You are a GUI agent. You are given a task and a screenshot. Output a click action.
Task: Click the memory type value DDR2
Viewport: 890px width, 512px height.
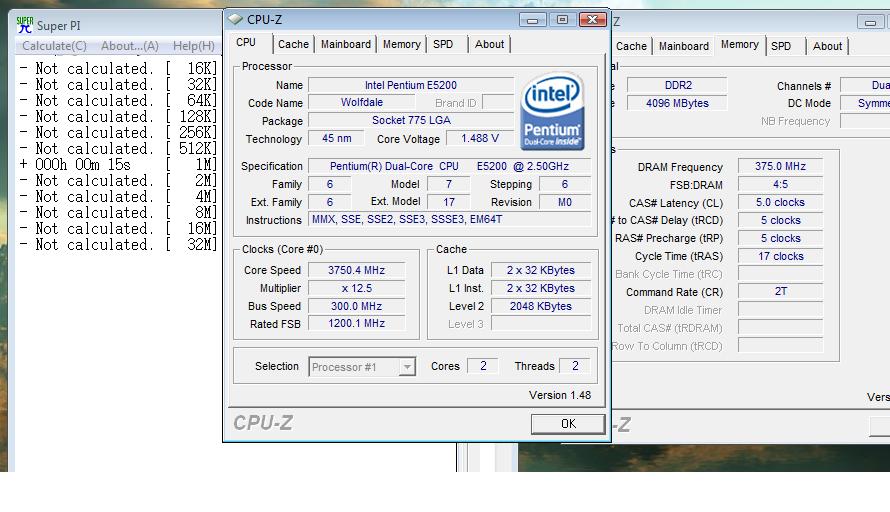(678, 85)
